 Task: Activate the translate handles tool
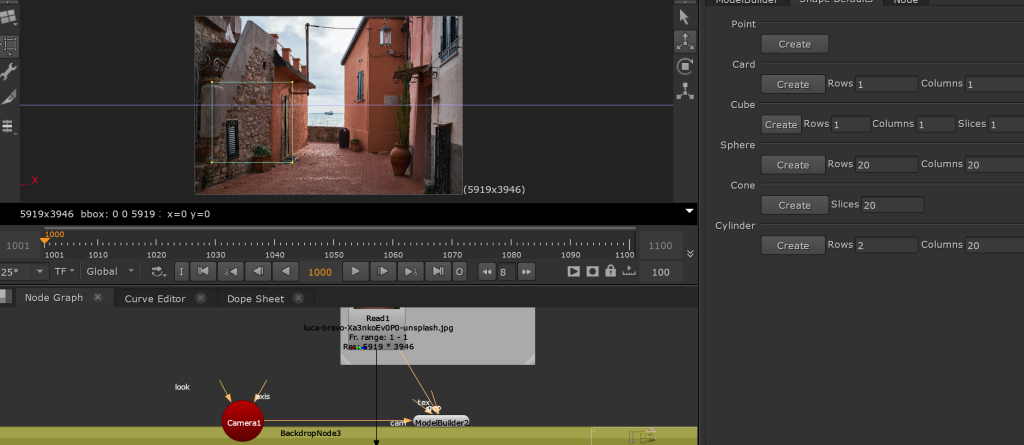coord(685,41)
